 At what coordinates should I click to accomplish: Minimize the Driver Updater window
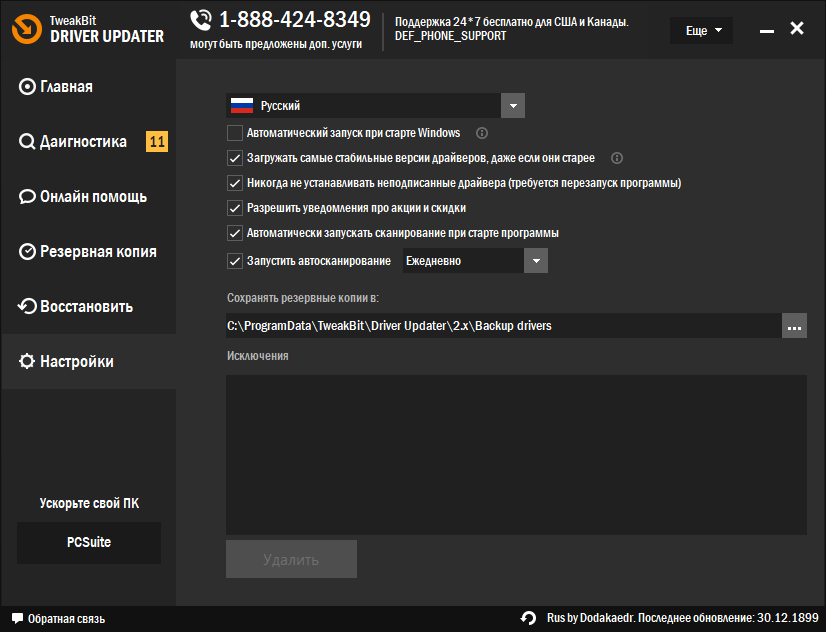tap(767, 31)
